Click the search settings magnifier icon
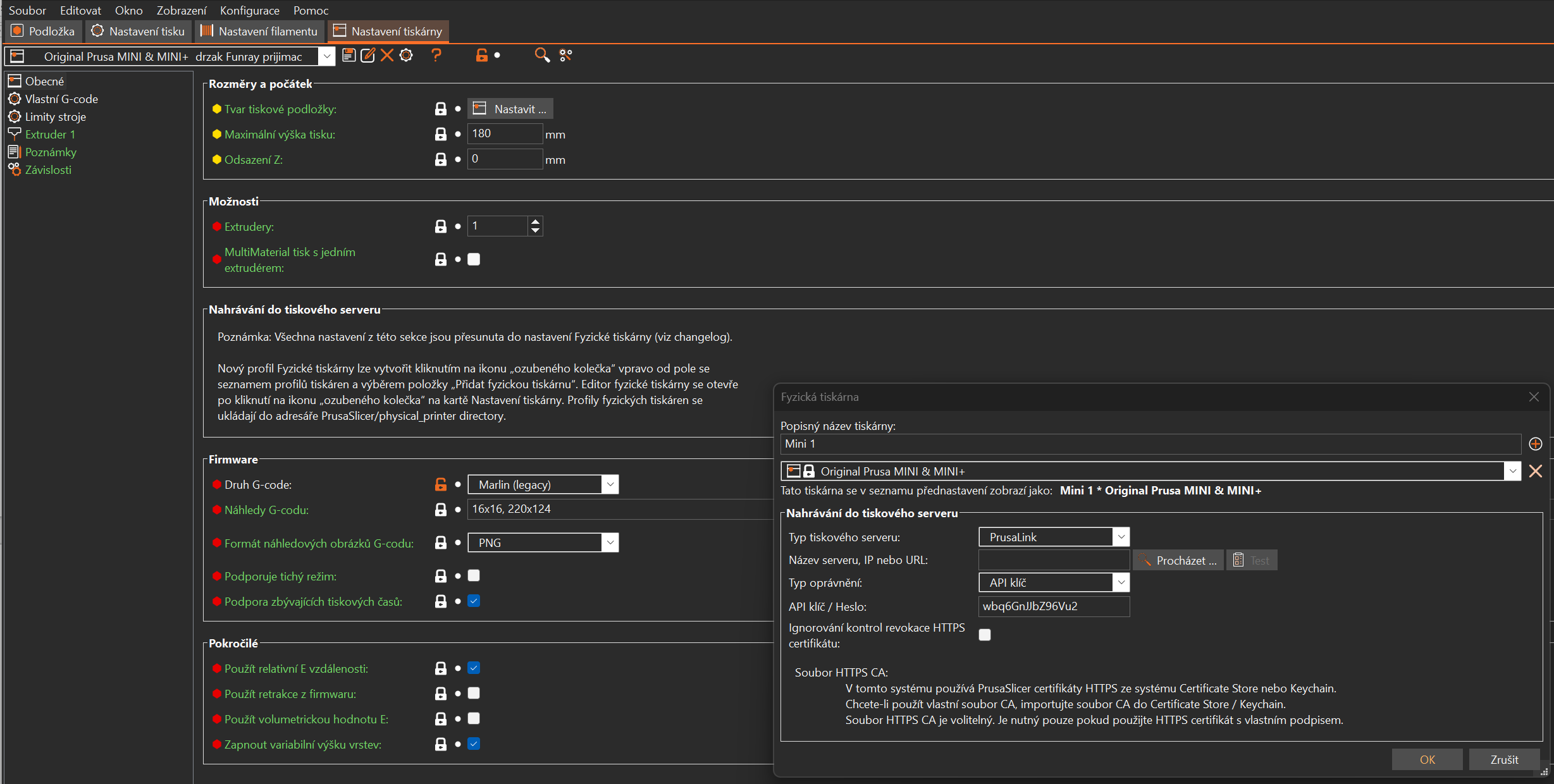This screenshot has width=1554, height=784. 541,56
